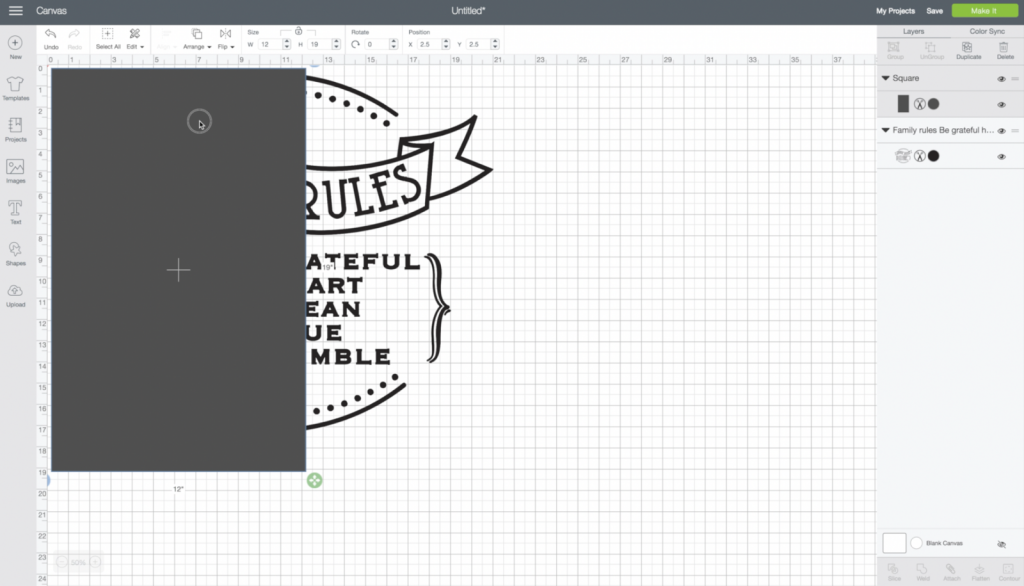Viewport: 1024px width, 586px height.
Task: Open the hamburger menu at top left
Action: [x=15, y=11]
